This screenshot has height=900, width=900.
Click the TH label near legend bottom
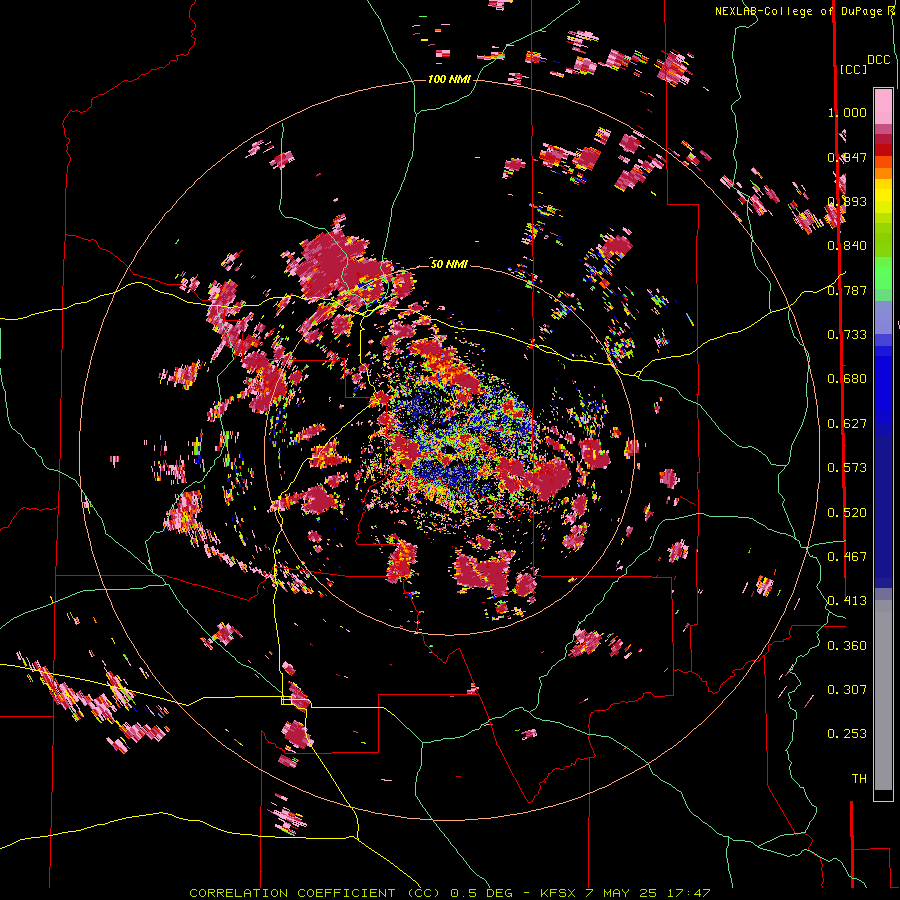[x=859, y=779]
